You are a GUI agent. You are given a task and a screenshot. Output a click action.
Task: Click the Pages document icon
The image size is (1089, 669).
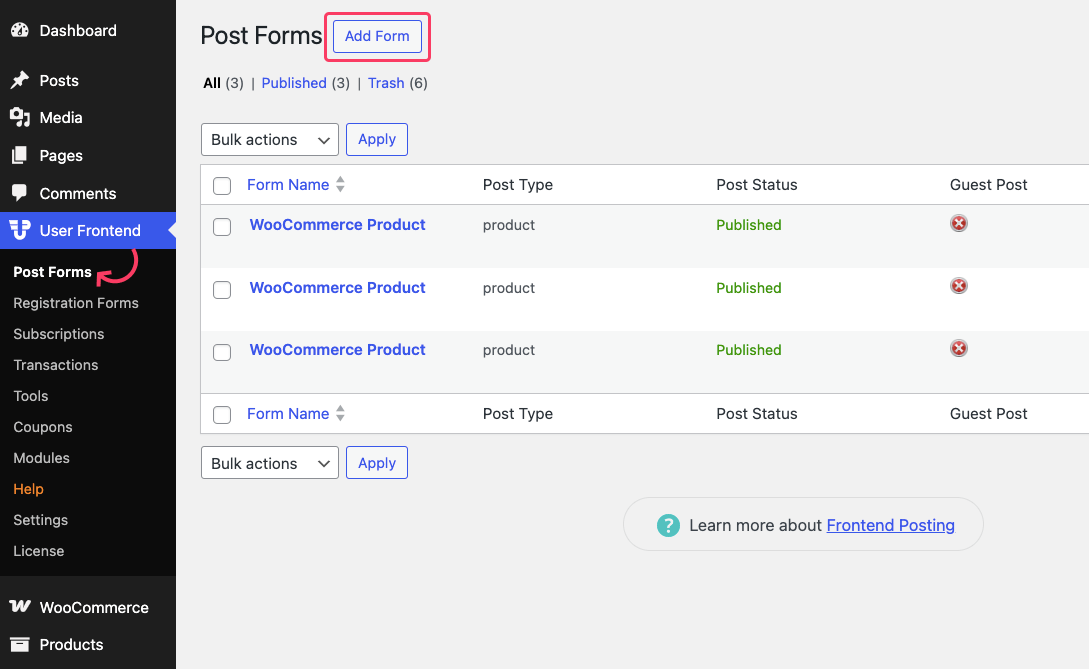click(20, 155)
